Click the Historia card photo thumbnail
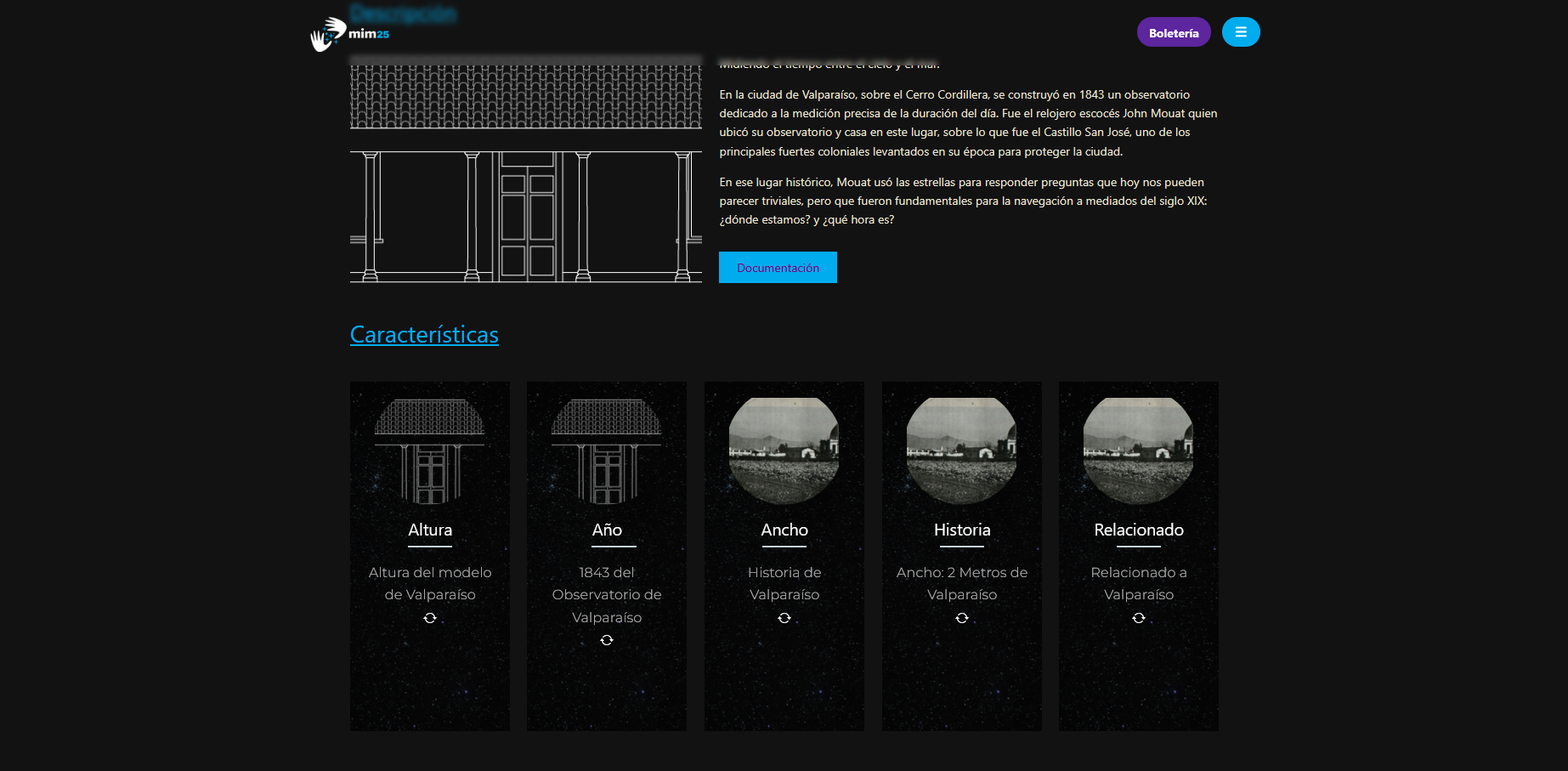The height and width of the screenshot is (771, 1568). tap(962, 451)
